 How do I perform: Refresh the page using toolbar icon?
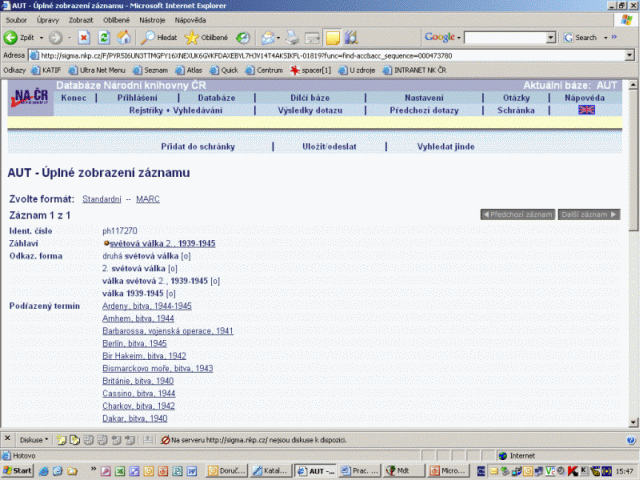104,38
